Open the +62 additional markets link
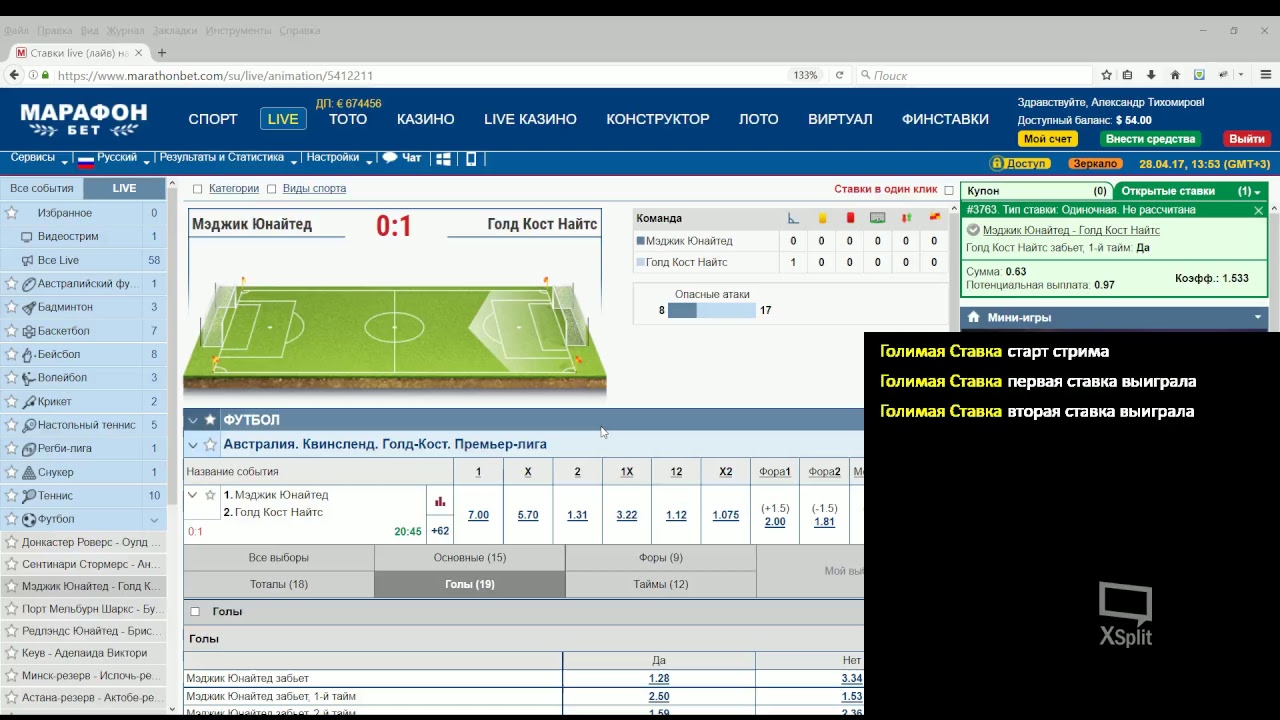Viewport: 1280px width, 720px height. point(440,531)
